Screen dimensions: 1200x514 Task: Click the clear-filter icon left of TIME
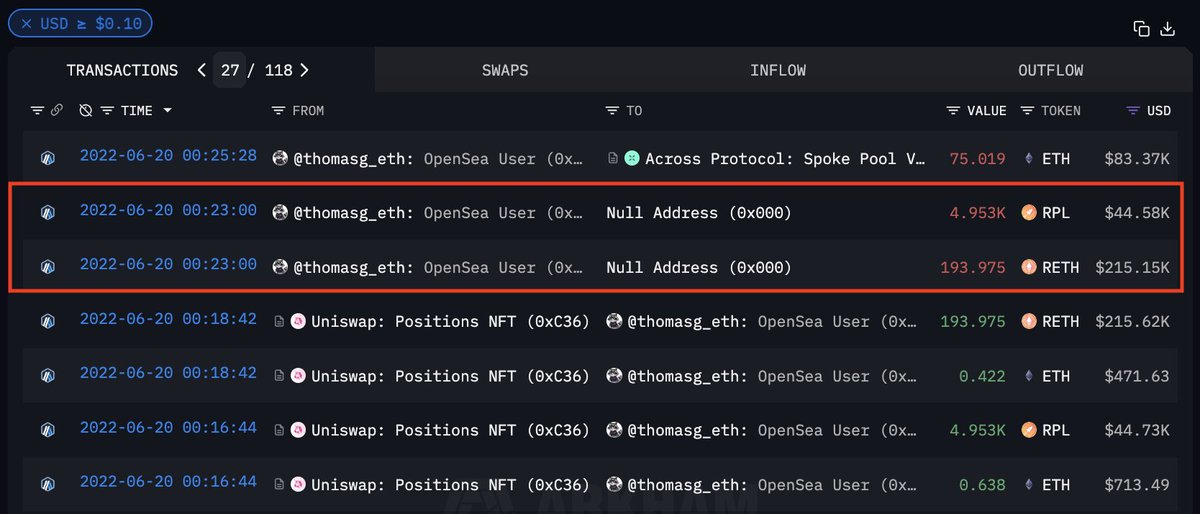point(86,110)
